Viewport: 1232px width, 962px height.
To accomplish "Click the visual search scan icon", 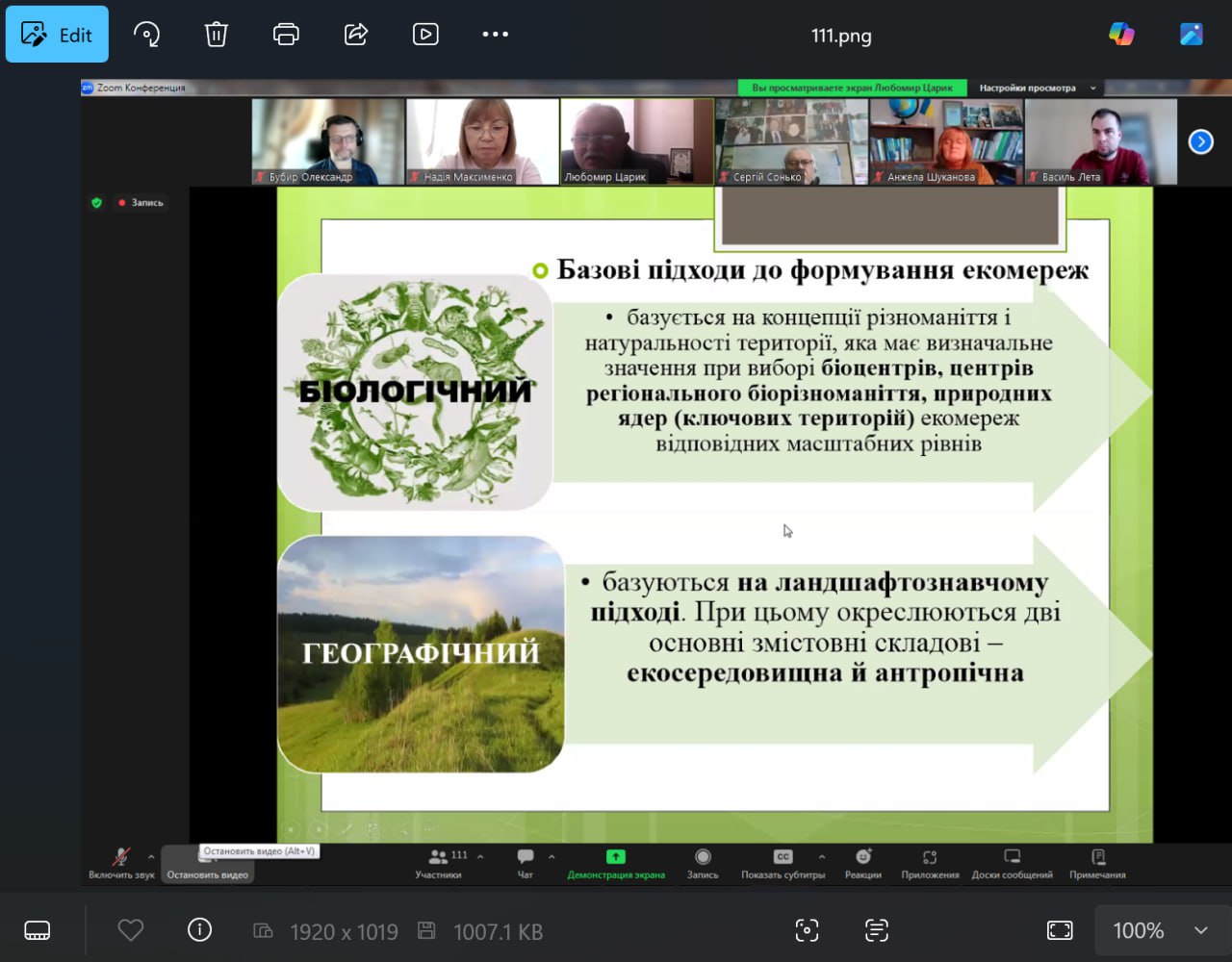I will click(x=807, y=930).
